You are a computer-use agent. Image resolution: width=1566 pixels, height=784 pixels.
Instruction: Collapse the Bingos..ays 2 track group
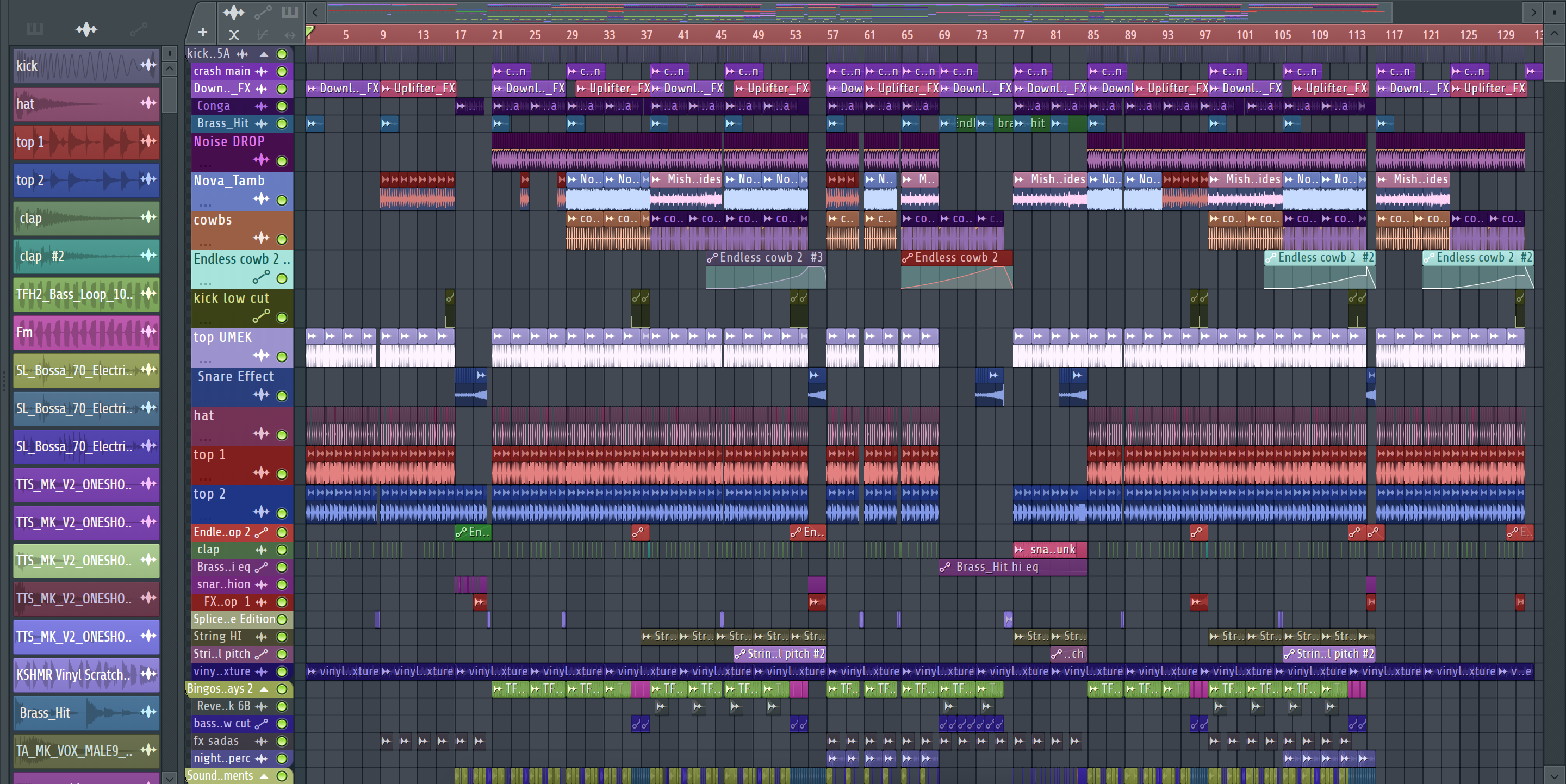(264, 689)
